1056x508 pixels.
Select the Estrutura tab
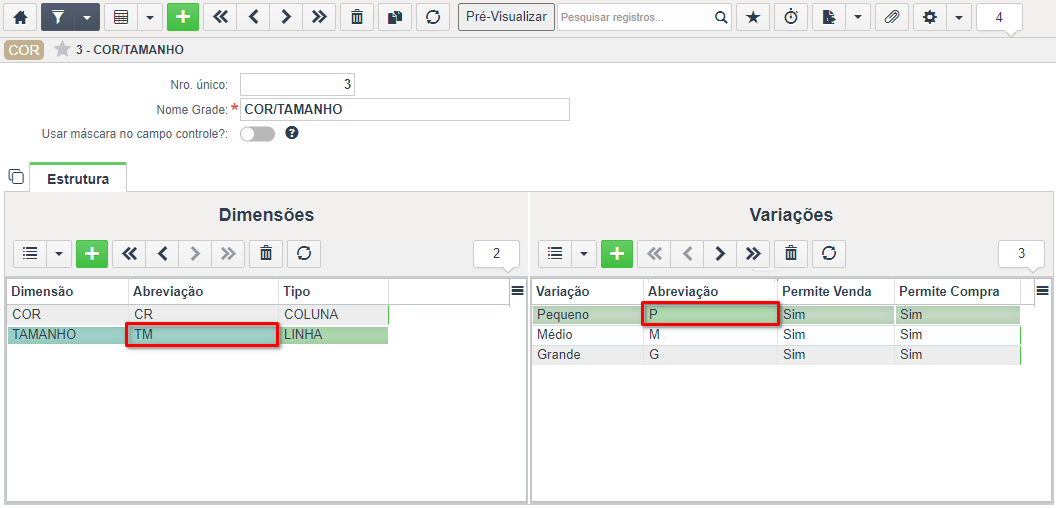coord(78,179)
